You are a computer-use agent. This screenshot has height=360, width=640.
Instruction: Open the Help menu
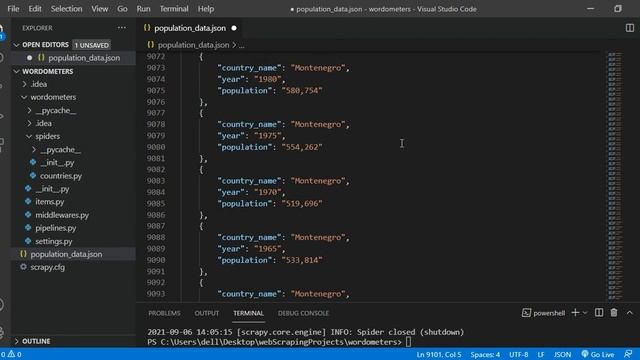[x=206, y=9]
